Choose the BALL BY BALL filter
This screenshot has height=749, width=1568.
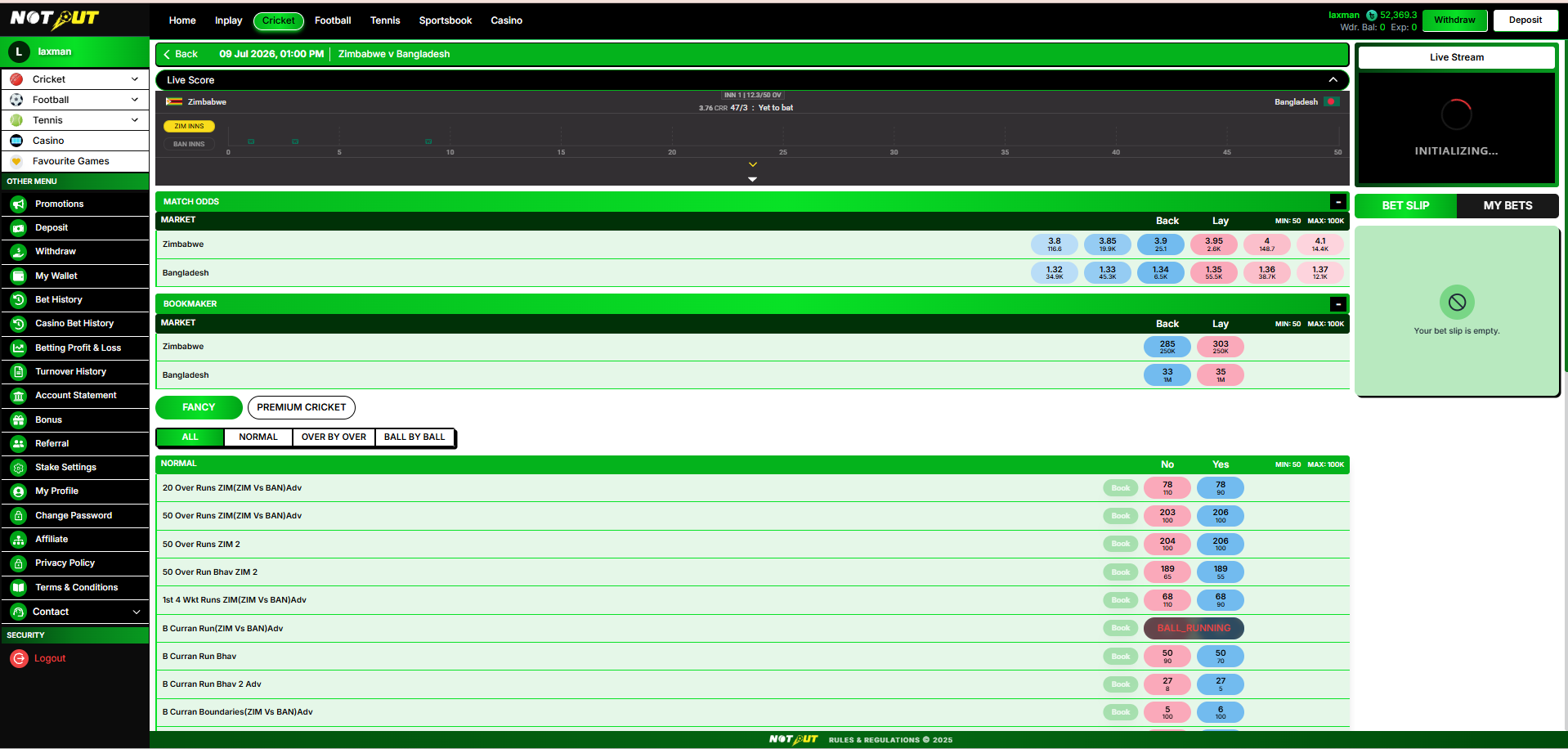coord(414,437)
